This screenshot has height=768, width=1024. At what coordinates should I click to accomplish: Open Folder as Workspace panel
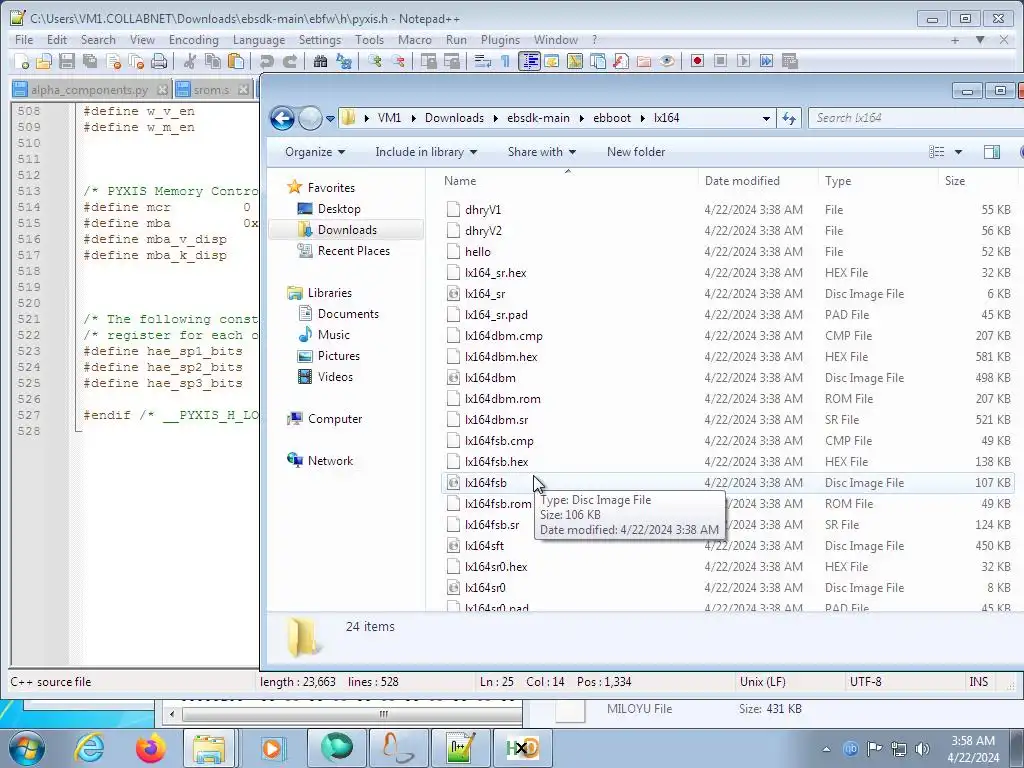pos(644,61)
